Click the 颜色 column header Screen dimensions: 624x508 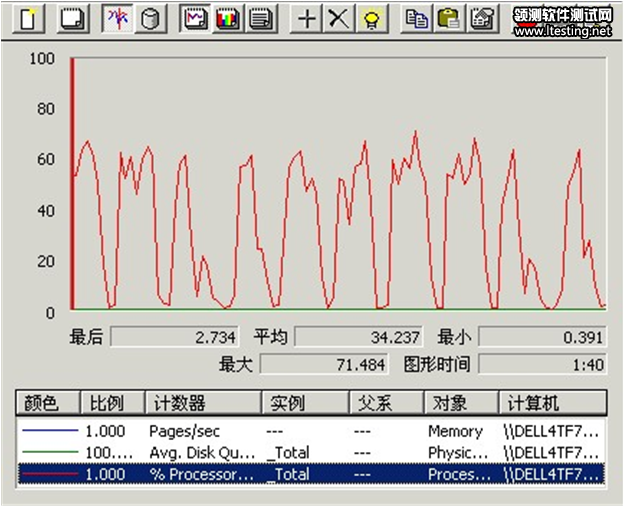tap(46, 403)
